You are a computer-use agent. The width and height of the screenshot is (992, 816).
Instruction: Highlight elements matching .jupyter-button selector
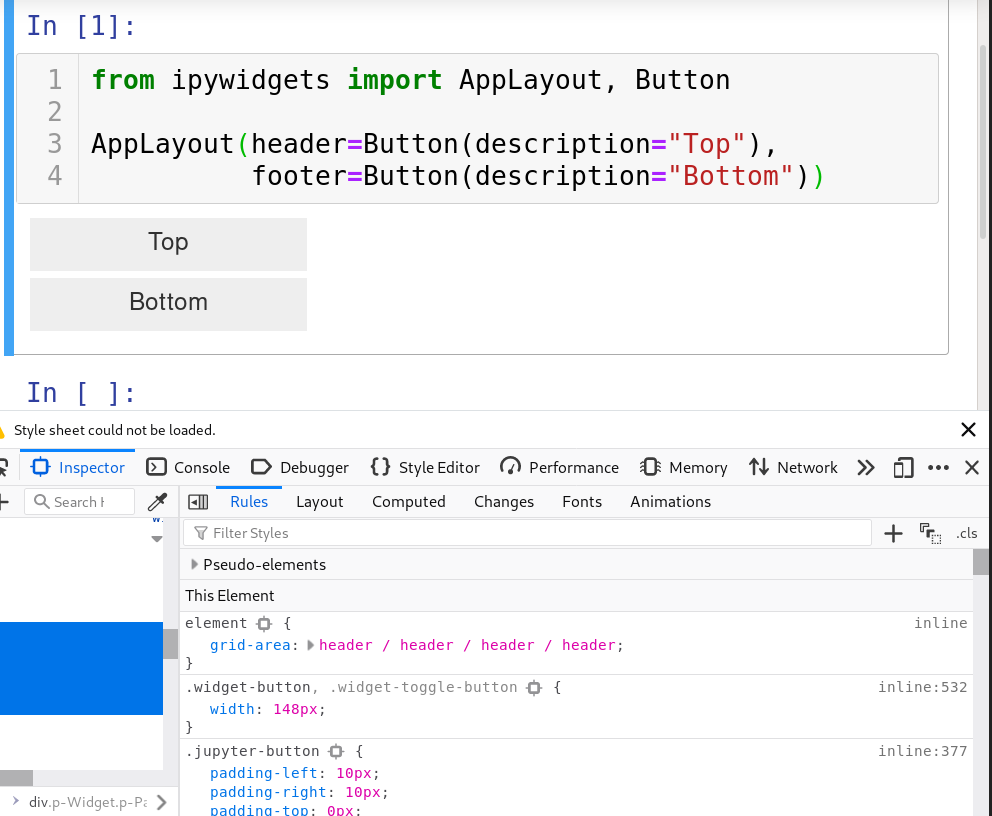click(336, 751)
